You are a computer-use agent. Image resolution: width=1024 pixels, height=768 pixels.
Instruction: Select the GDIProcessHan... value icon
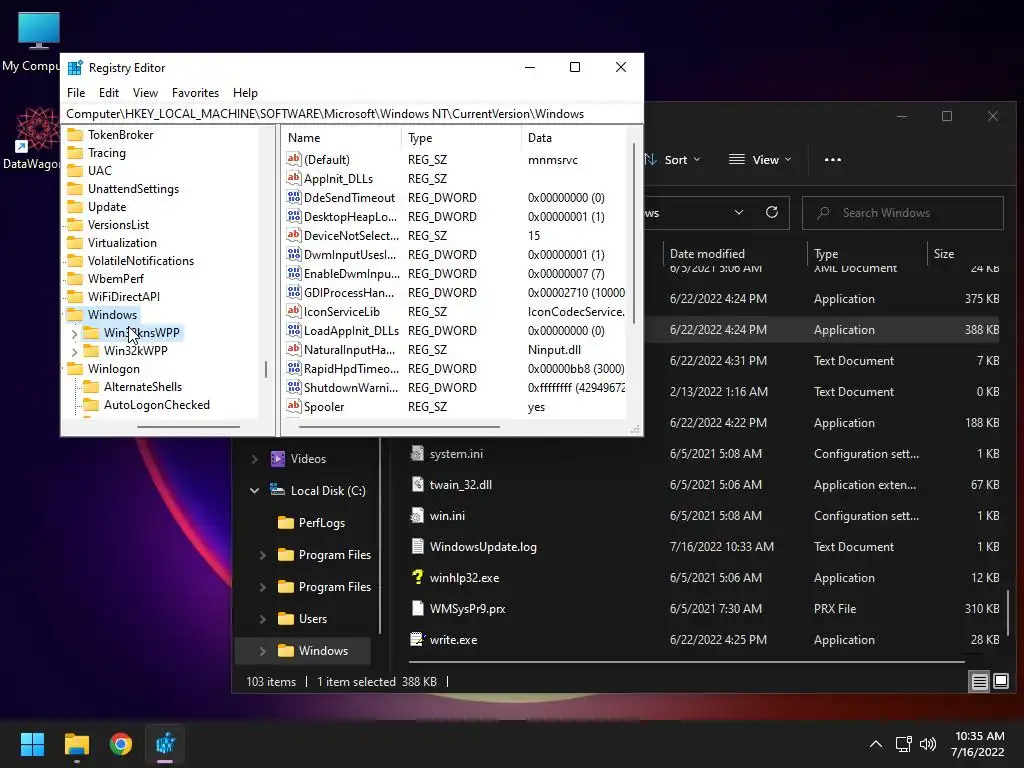tap(294, 293)
